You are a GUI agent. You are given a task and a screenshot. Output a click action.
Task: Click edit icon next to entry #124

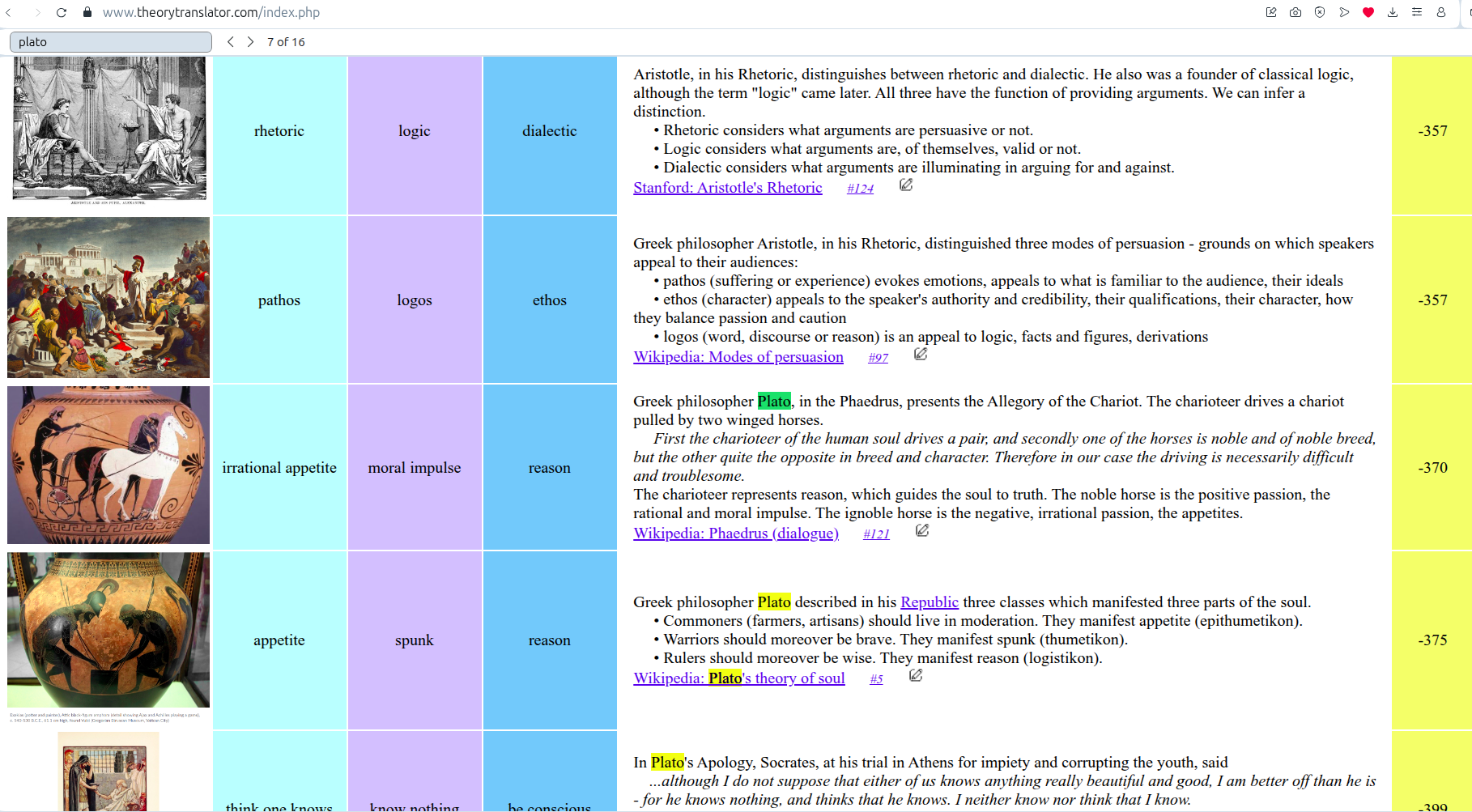point(906,185)
